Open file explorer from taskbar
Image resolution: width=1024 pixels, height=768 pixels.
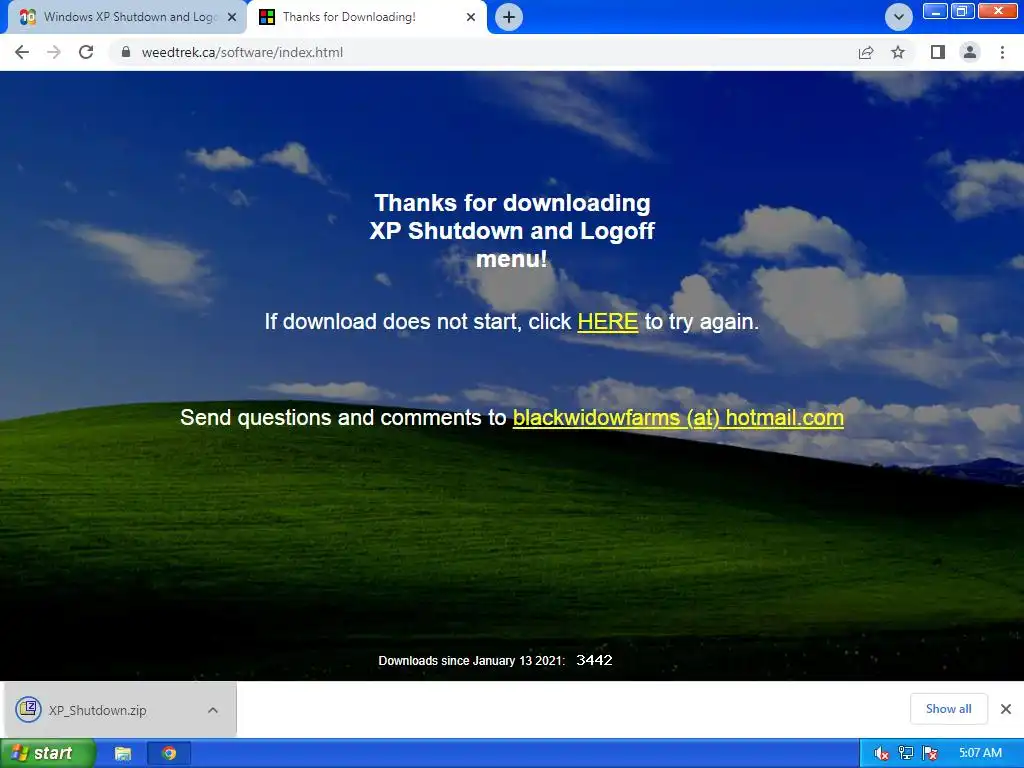(123, 753)
